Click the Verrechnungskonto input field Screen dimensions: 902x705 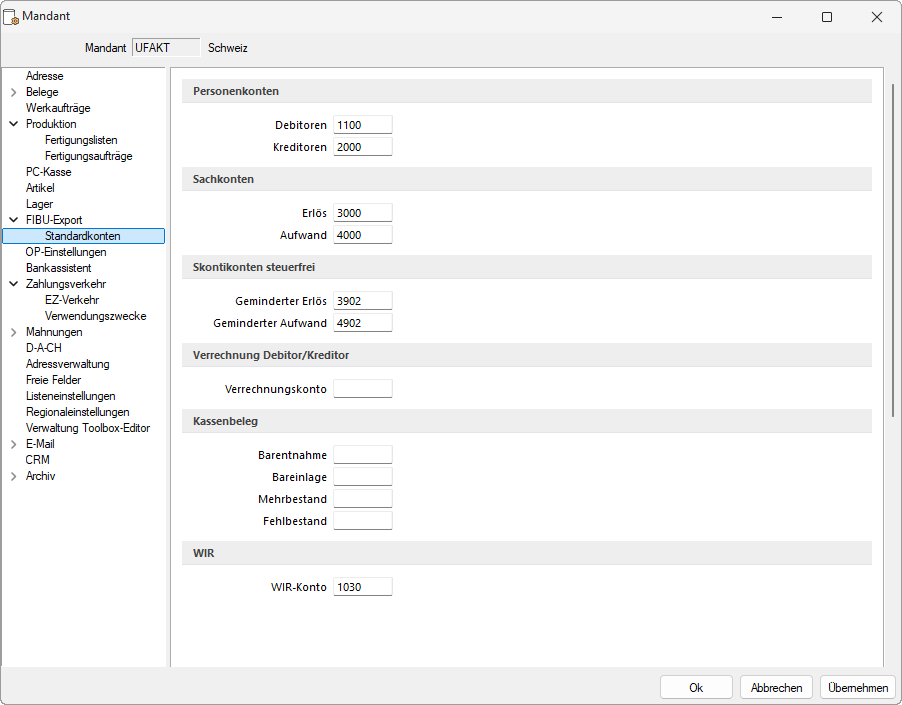pyautogui.click(x=362, y=389)
